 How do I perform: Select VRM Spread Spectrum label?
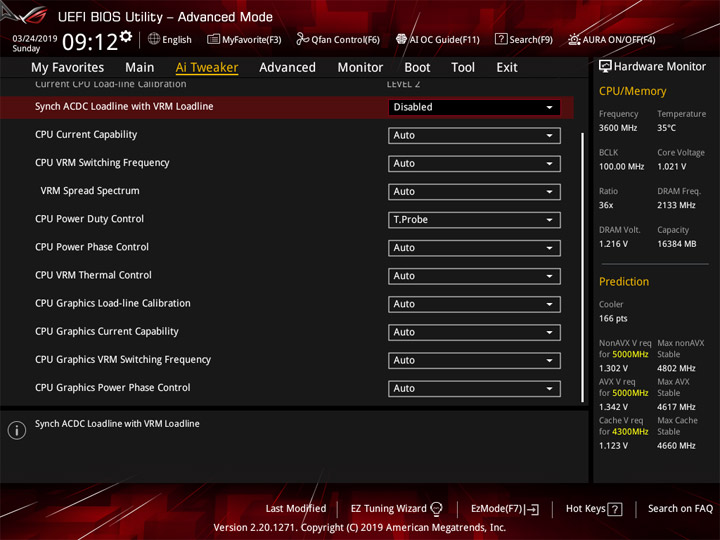coord(90,191)
